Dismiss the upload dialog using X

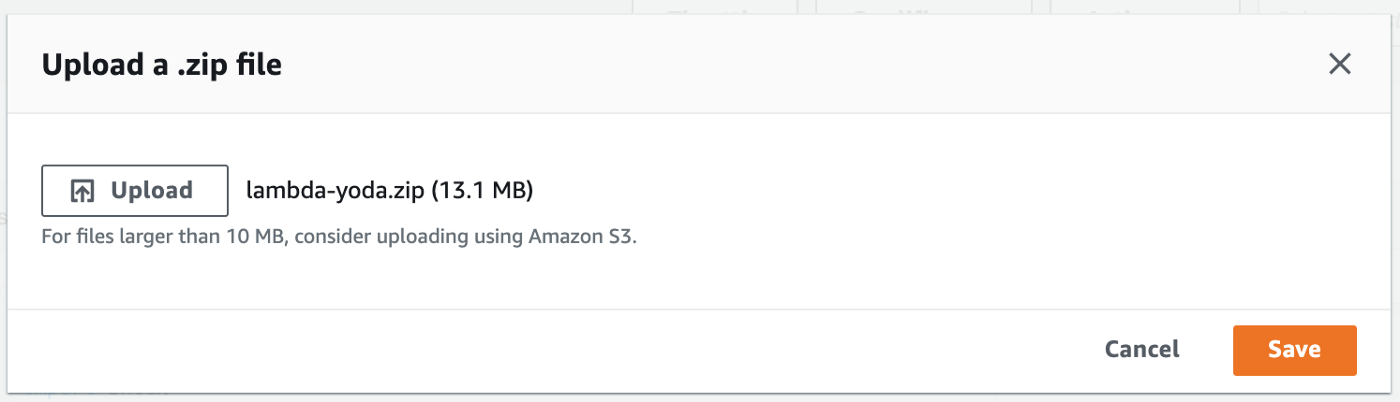pos(1339,65)
